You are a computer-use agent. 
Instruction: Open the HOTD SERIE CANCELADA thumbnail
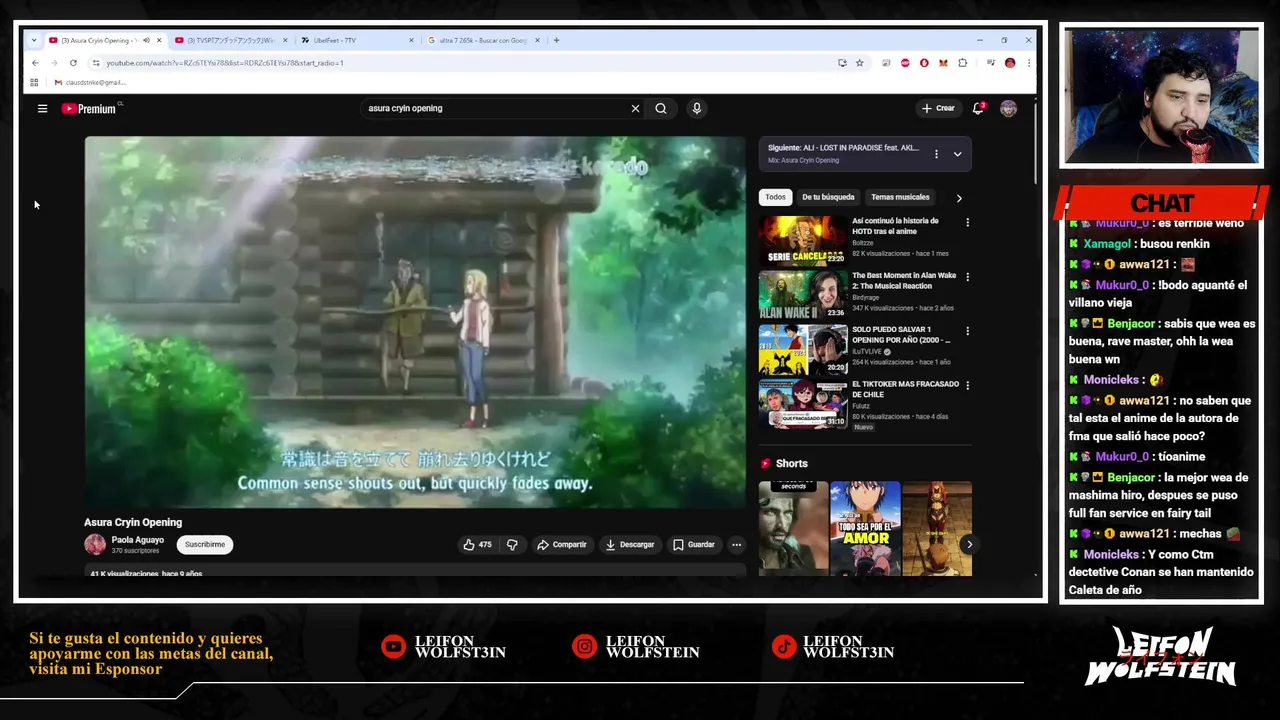pos(803,240)
